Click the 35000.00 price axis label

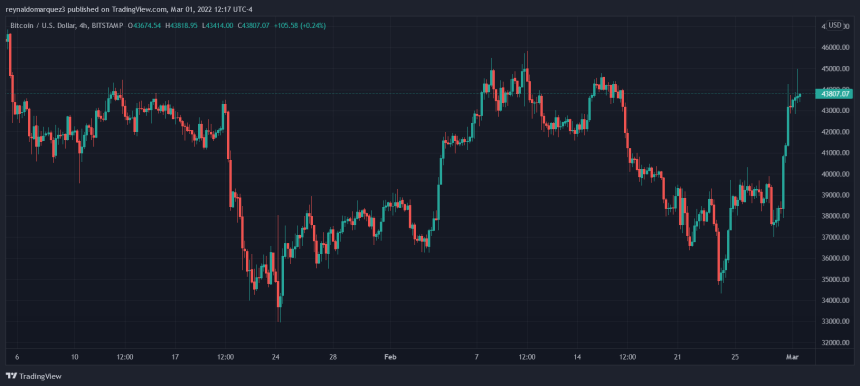coord(836,280)
